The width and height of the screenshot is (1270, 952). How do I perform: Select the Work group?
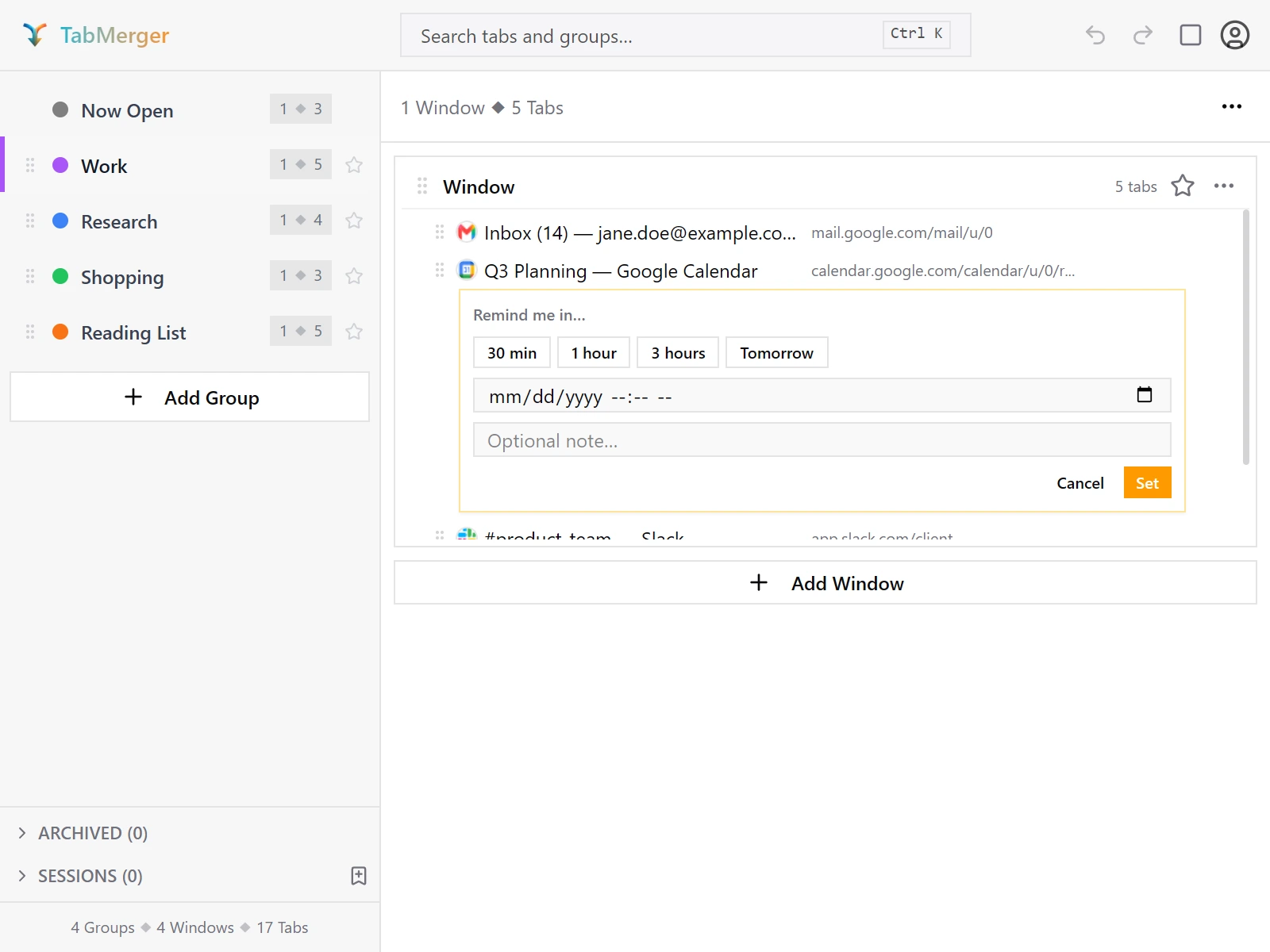point(190,165)
